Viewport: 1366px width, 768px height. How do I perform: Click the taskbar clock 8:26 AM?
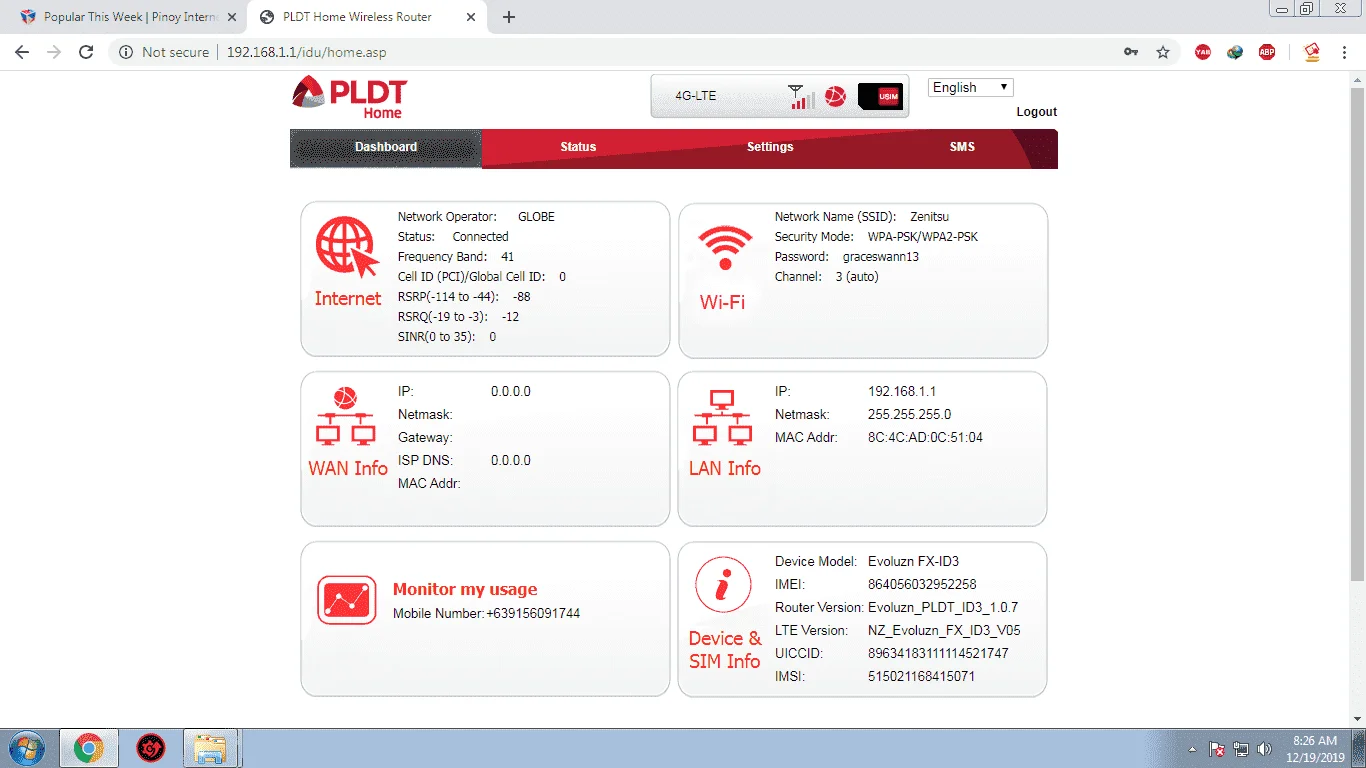click(x=1315, y=741)
